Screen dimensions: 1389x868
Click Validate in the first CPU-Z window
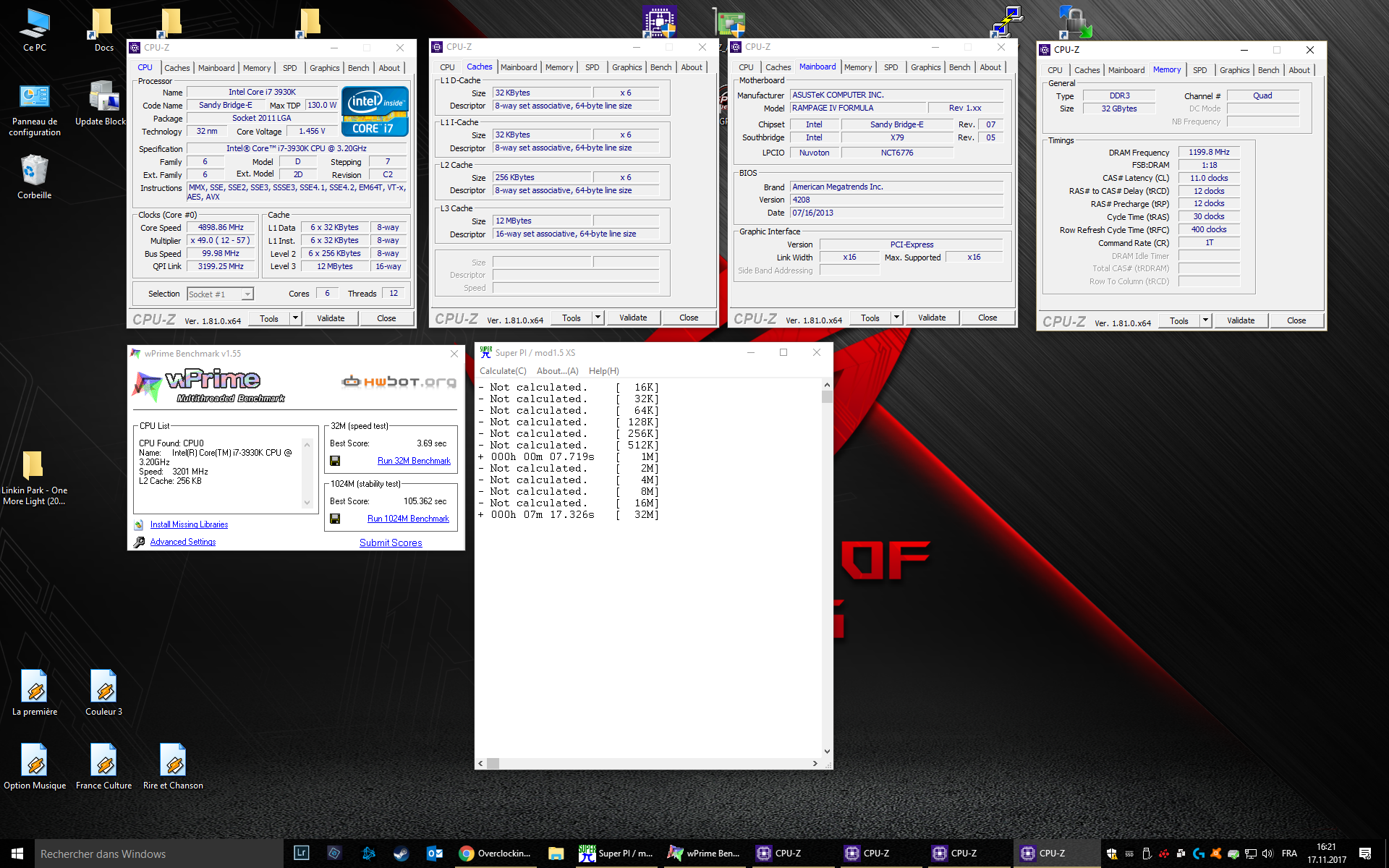click(x=331, y=318)
